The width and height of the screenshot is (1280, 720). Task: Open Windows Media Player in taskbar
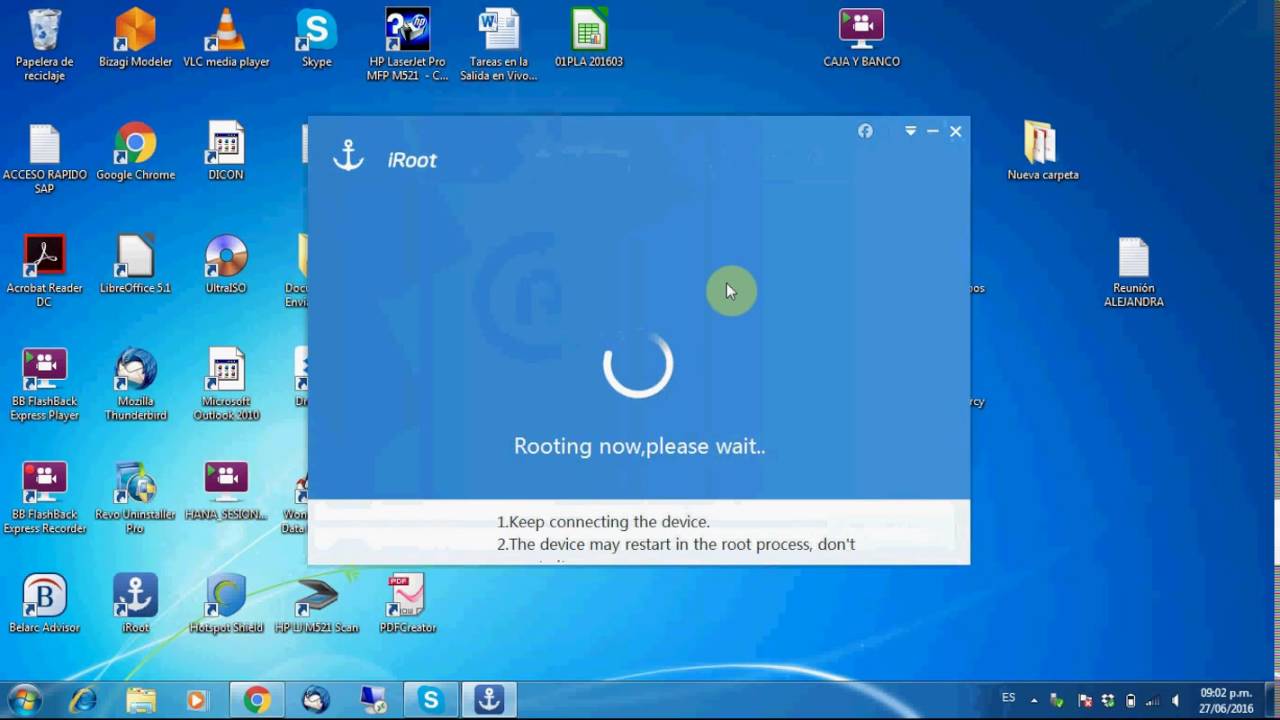coord(197,700)
